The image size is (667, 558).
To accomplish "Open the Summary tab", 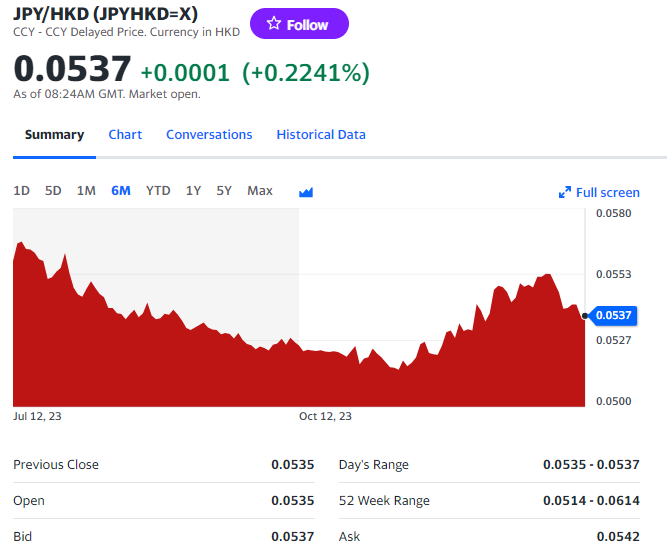I will tap(54, 135).
